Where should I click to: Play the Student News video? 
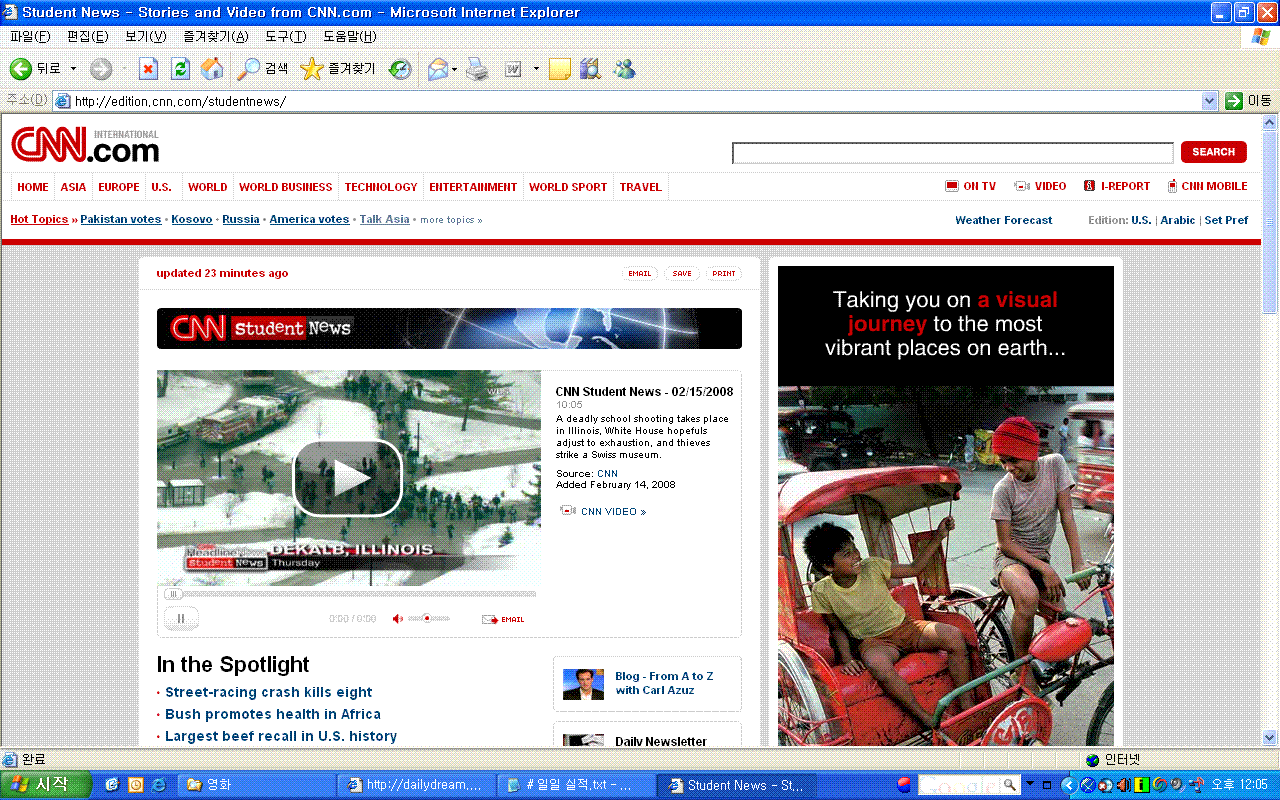[x=347, y=478]
